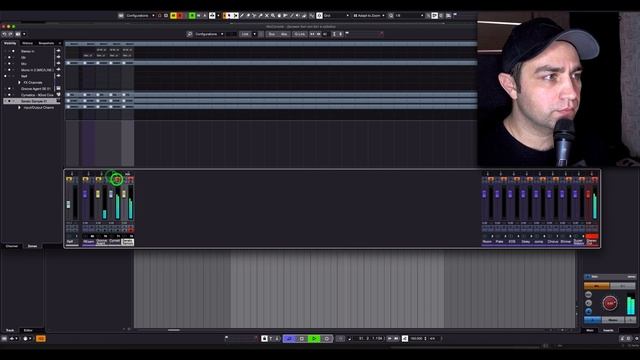
Task: Click the instrument icon beside Groove Agent SE 01
Action: [x=58, y=89]
